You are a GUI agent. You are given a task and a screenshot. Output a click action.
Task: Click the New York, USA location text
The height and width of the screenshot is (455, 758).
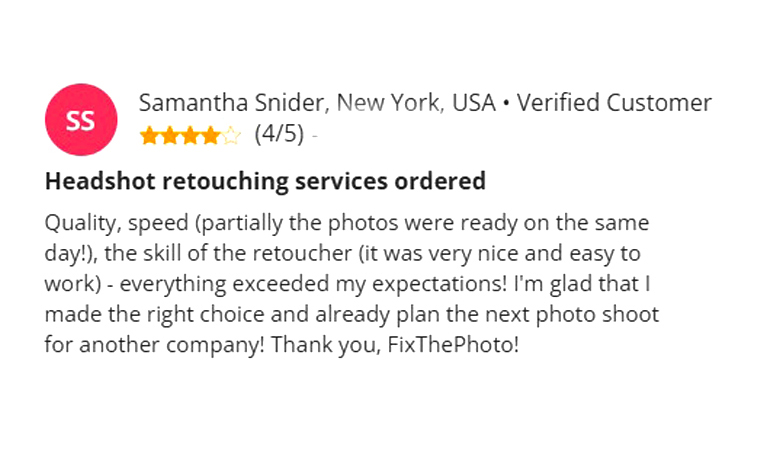(416, 103)
